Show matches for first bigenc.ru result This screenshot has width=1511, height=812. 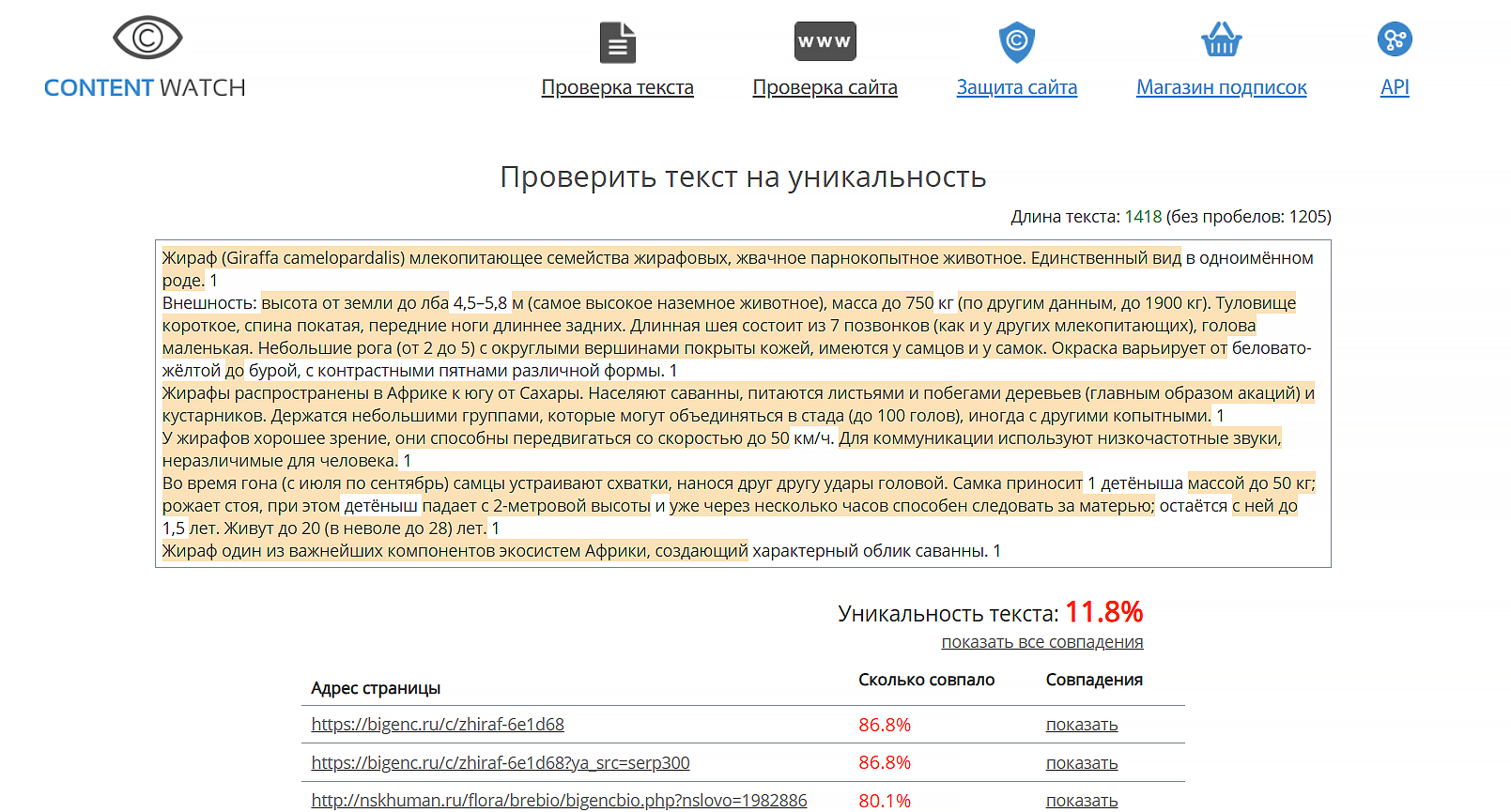coord(1081,725)
